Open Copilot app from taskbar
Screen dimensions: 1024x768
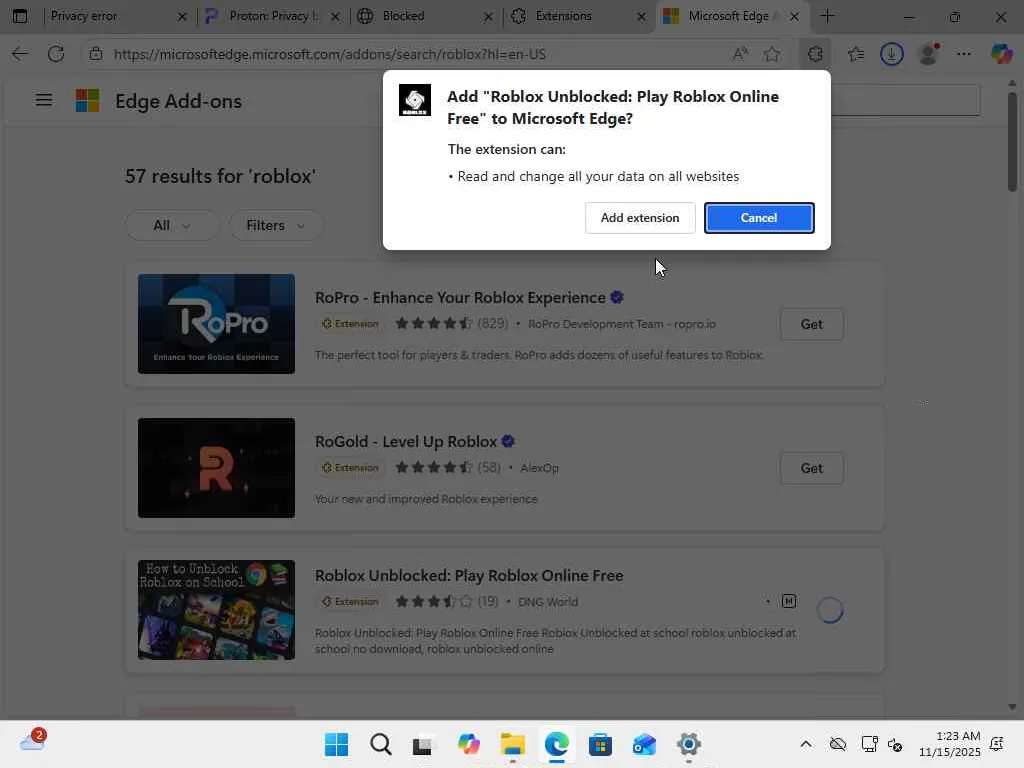(468, 744)
